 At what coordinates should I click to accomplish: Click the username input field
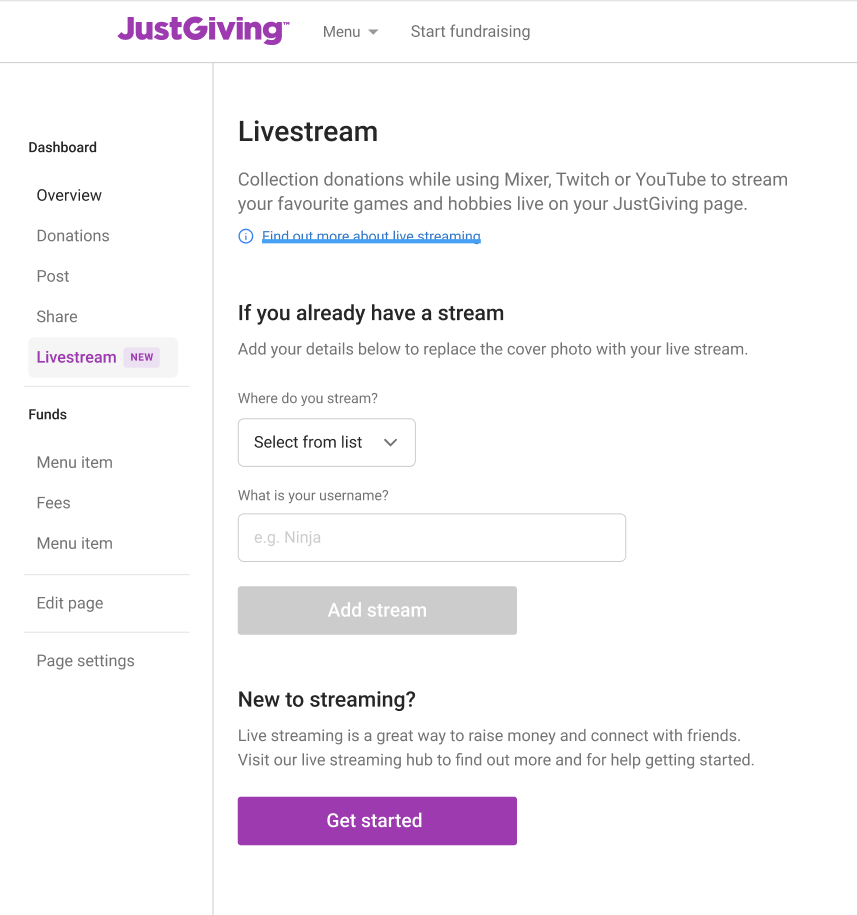point(431,538)
